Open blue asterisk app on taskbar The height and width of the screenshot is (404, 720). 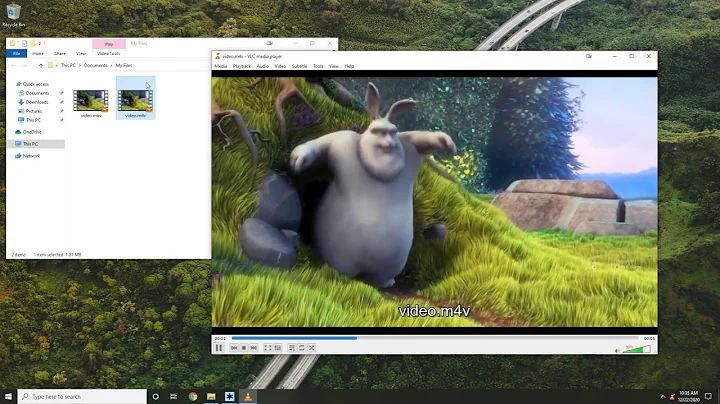click(230, 396)
